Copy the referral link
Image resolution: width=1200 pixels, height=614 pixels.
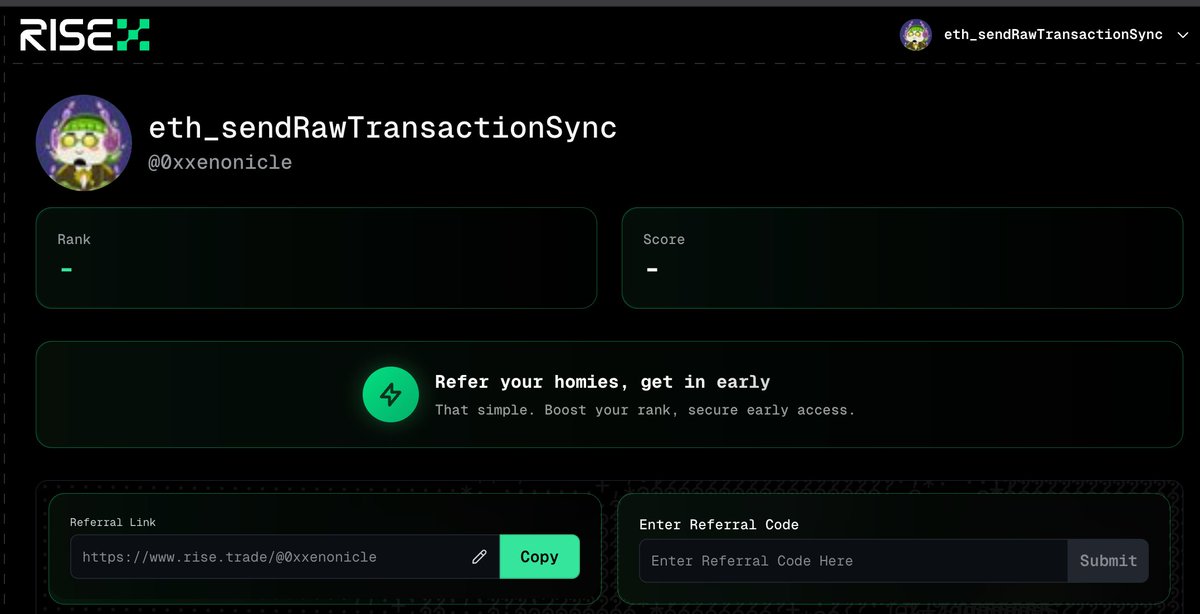[539, 557]
